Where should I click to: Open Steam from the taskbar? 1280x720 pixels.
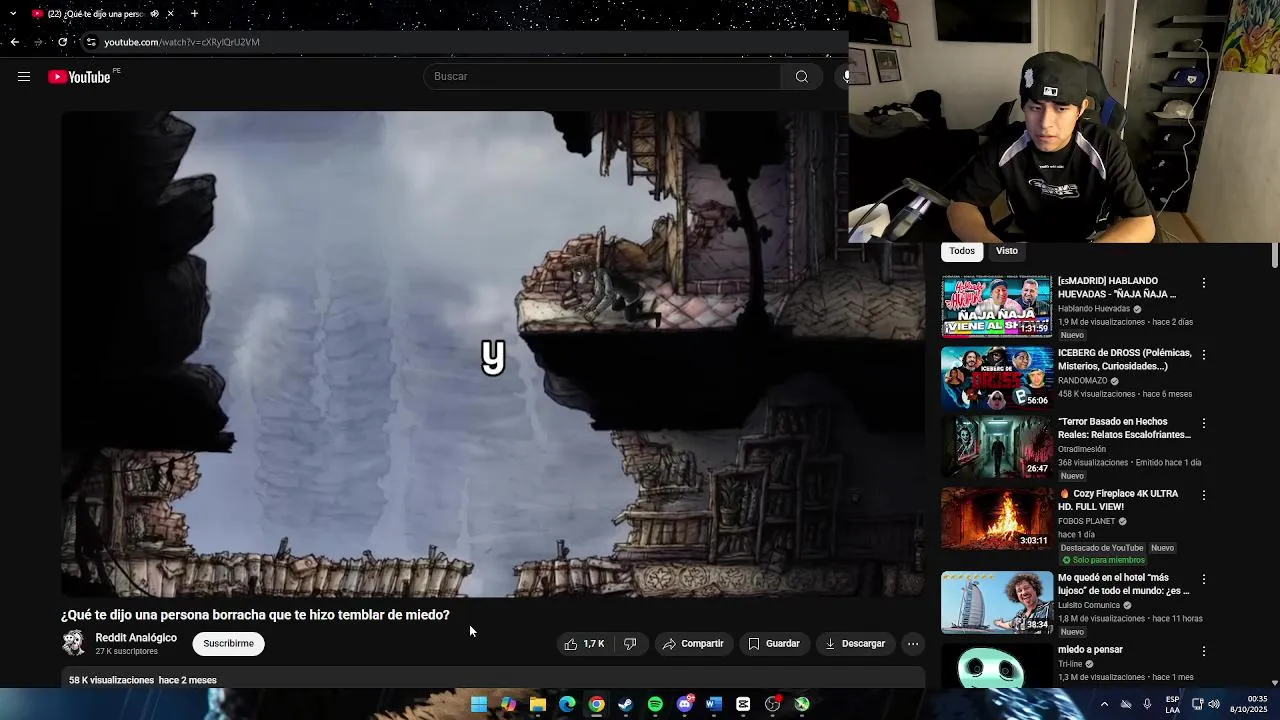pyautogui.click(x=626, y=704)
